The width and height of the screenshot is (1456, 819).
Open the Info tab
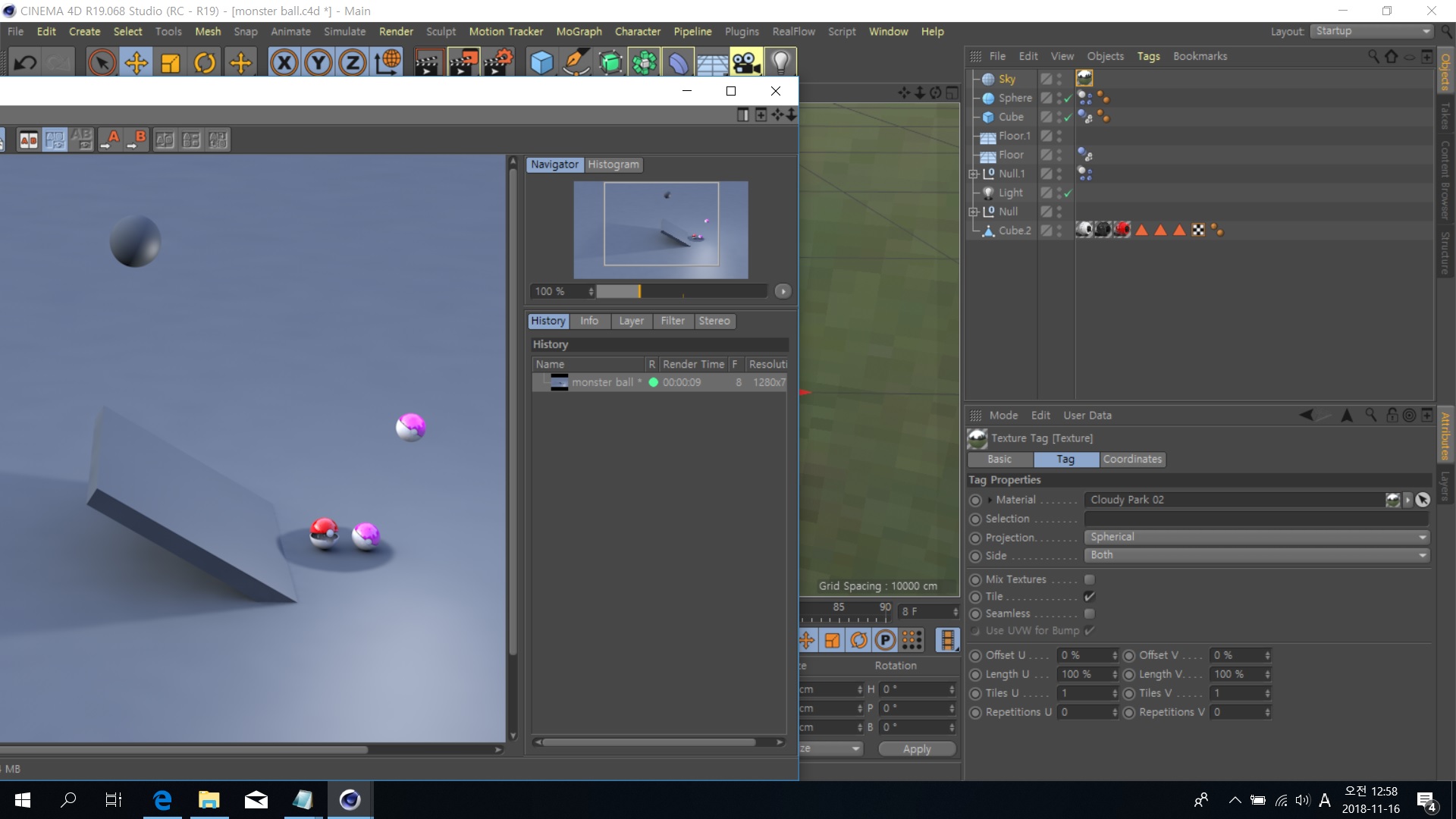[589, 321]
